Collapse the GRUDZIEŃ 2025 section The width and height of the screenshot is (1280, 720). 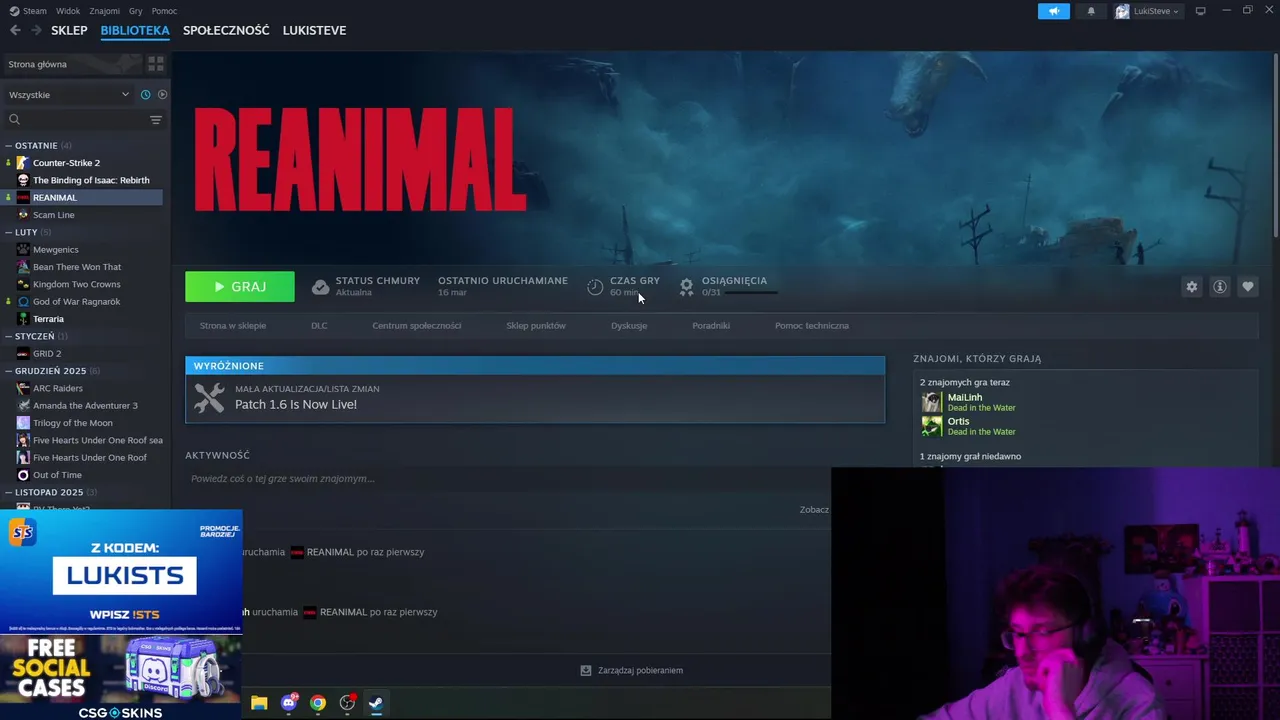click(8, 371)
